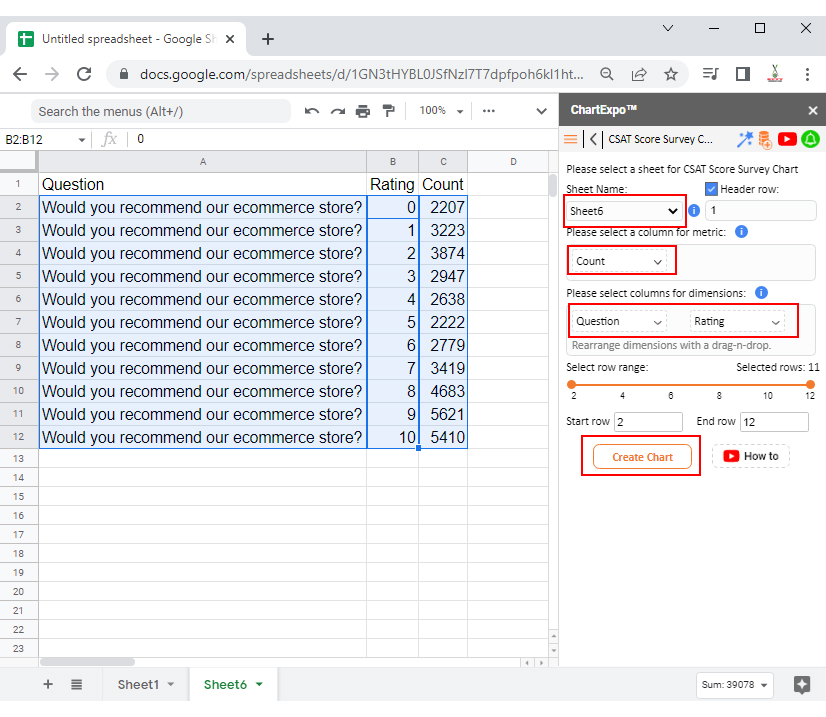Click the Rating header cell

pyautogui.click(x=392, y=184)
